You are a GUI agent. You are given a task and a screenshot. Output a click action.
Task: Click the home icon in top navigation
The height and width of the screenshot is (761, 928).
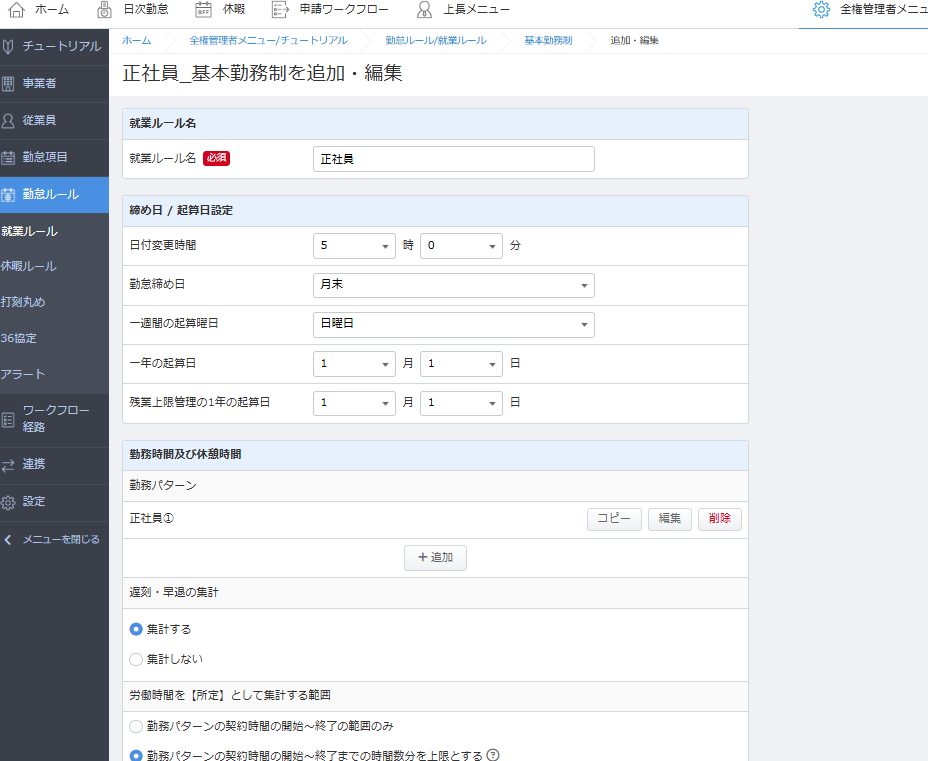coord(17,10)
